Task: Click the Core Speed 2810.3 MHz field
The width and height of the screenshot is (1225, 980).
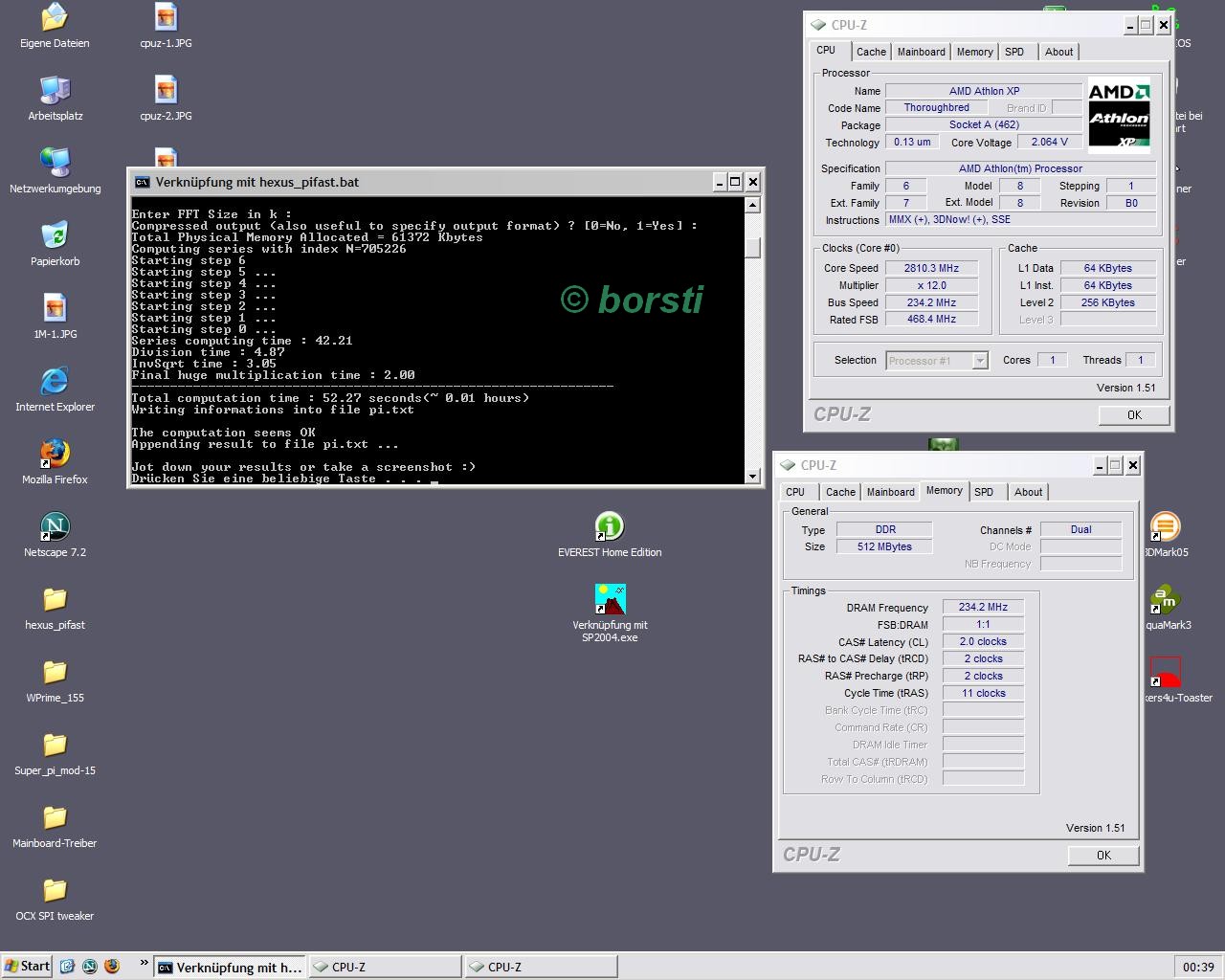Action: coord(931,268)
